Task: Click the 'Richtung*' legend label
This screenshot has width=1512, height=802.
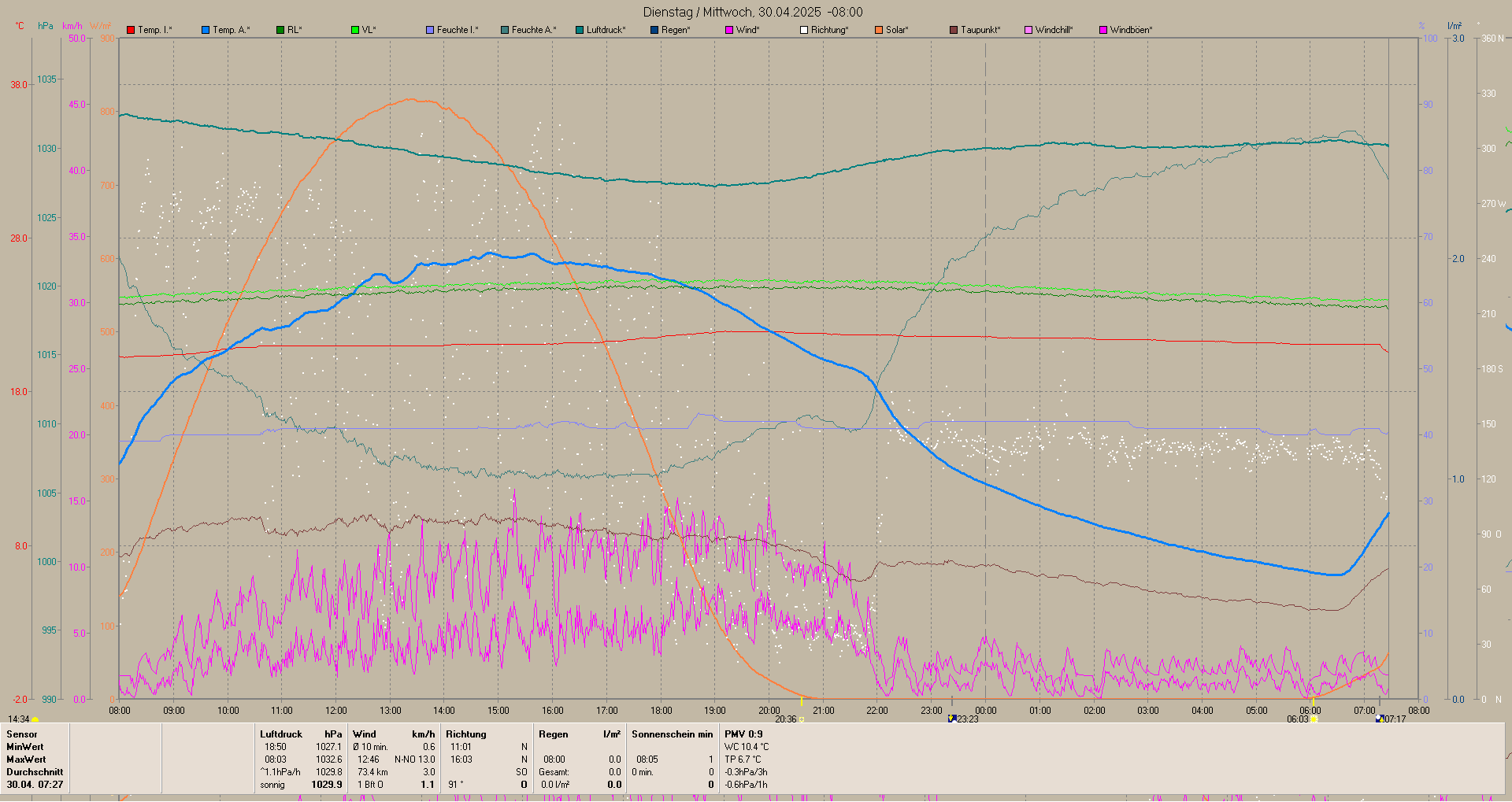Action: pos(830,30)
